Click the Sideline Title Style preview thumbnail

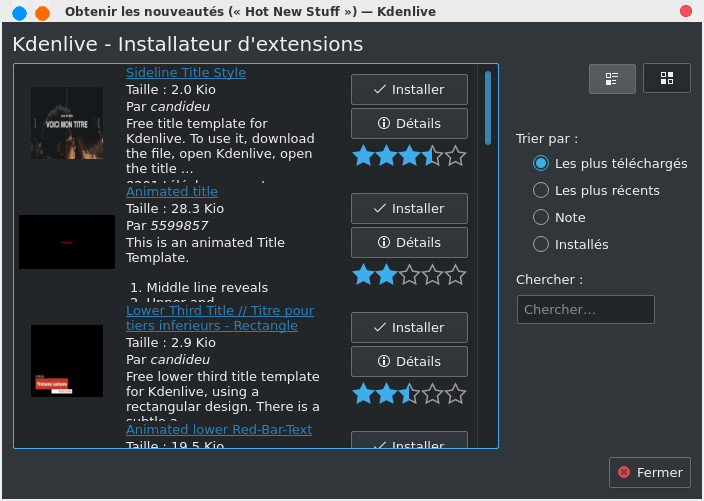(x=67, y=123)
